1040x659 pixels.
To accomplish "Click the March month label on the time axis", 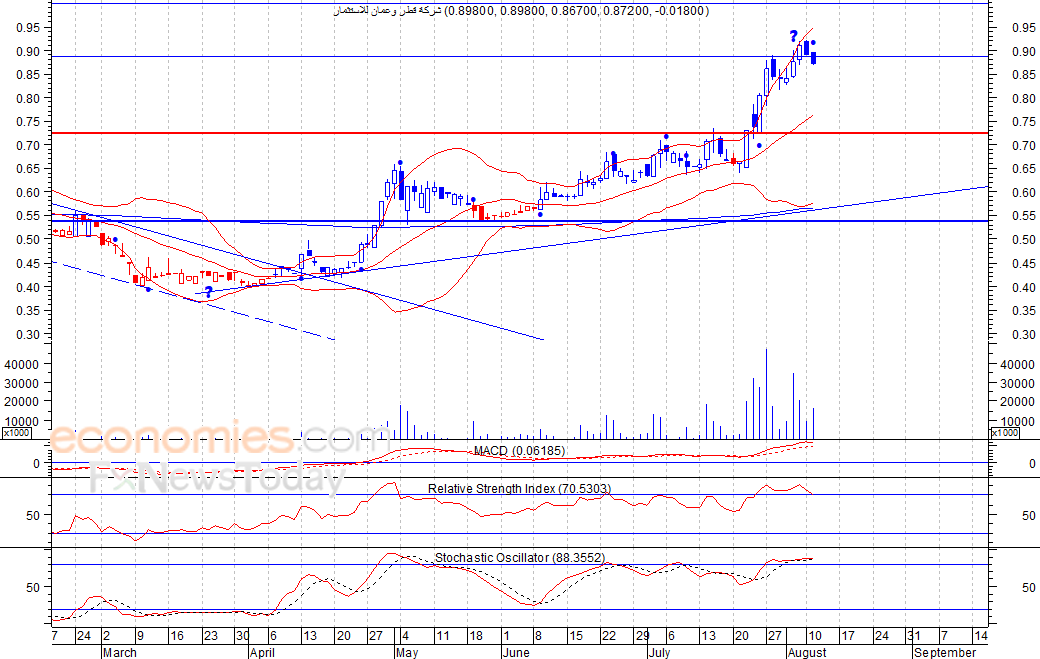I will pos(119,652).
